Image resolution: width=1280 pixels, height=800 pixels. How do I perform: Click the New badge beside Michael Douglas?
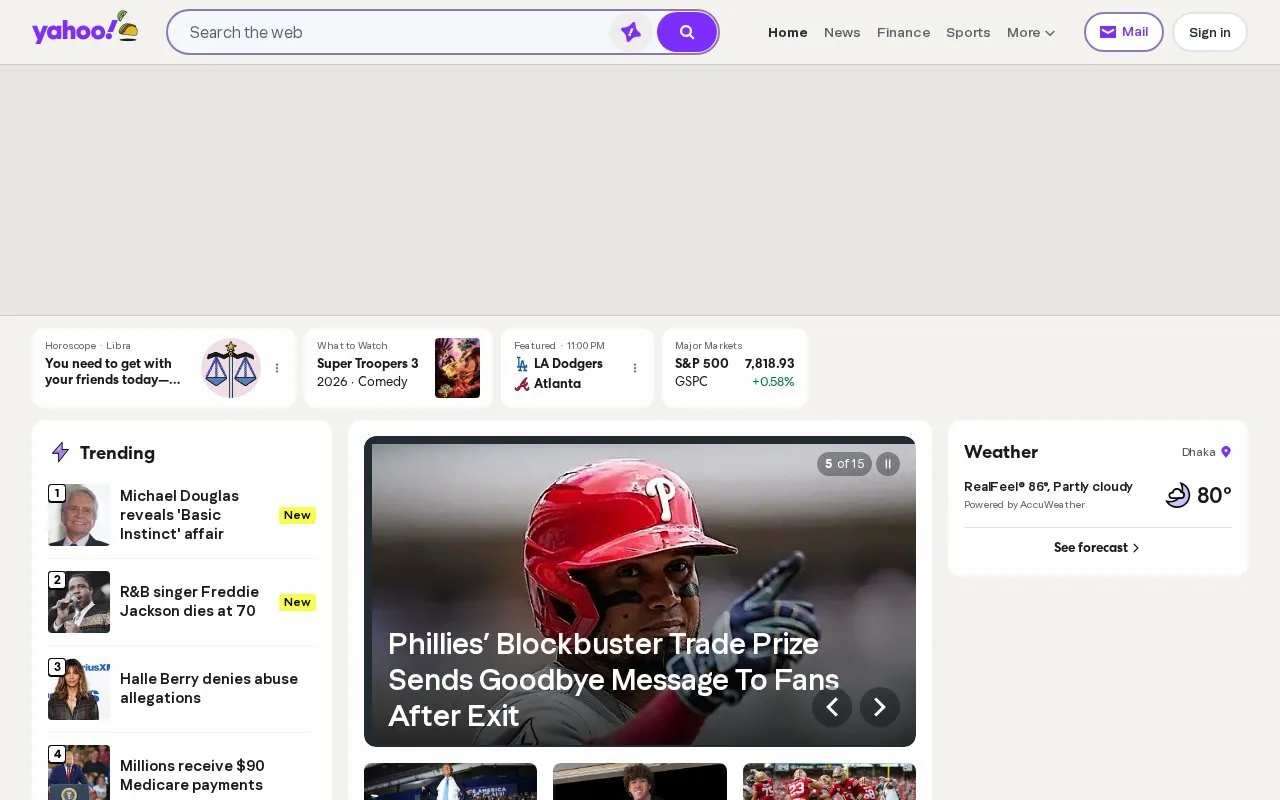point(297,515)
